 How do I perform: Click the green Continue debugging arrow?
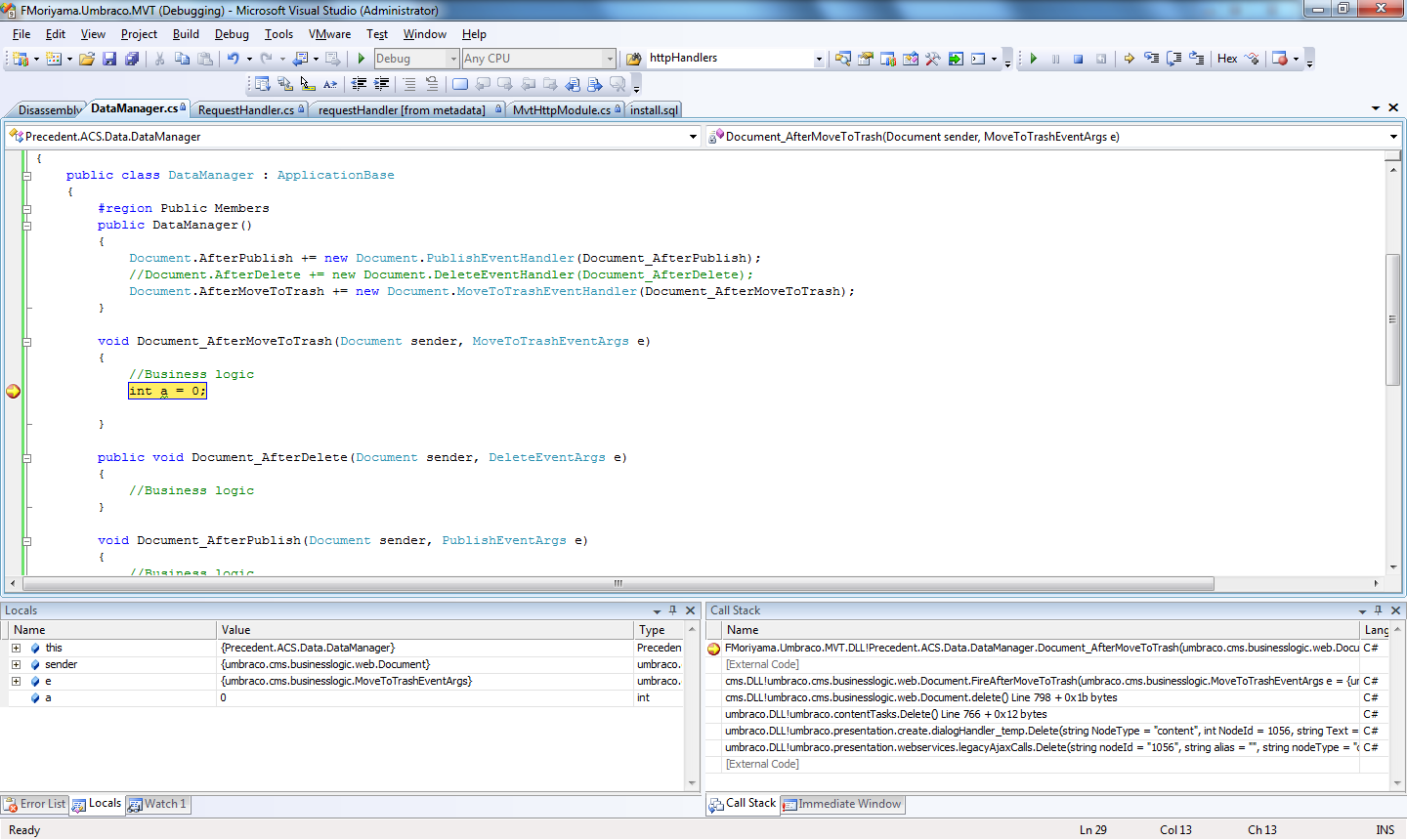(1034, 59)
